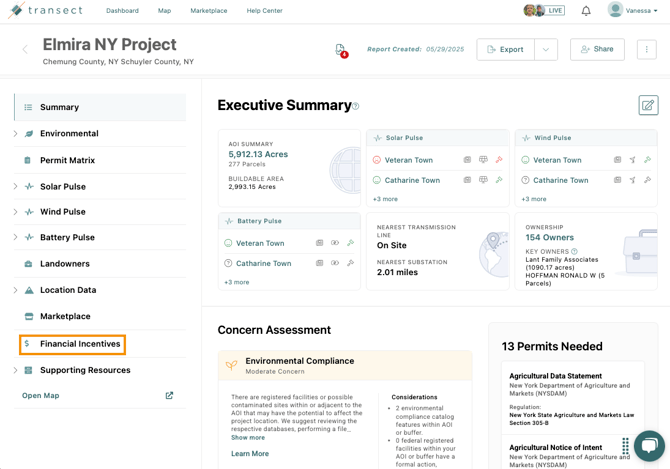Click Wind Pulse Catharine Town turbine icon

(x=632, y=180)
